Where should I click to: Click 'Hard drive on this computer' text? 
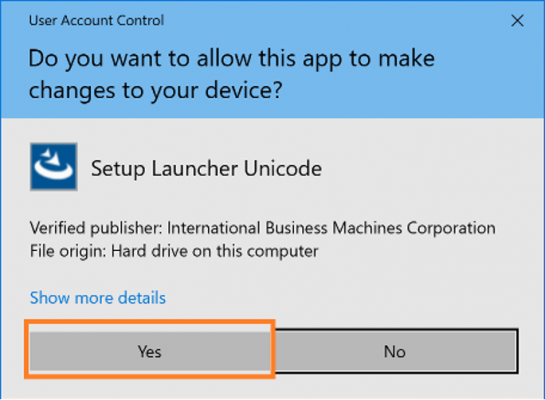pos(214,251)
